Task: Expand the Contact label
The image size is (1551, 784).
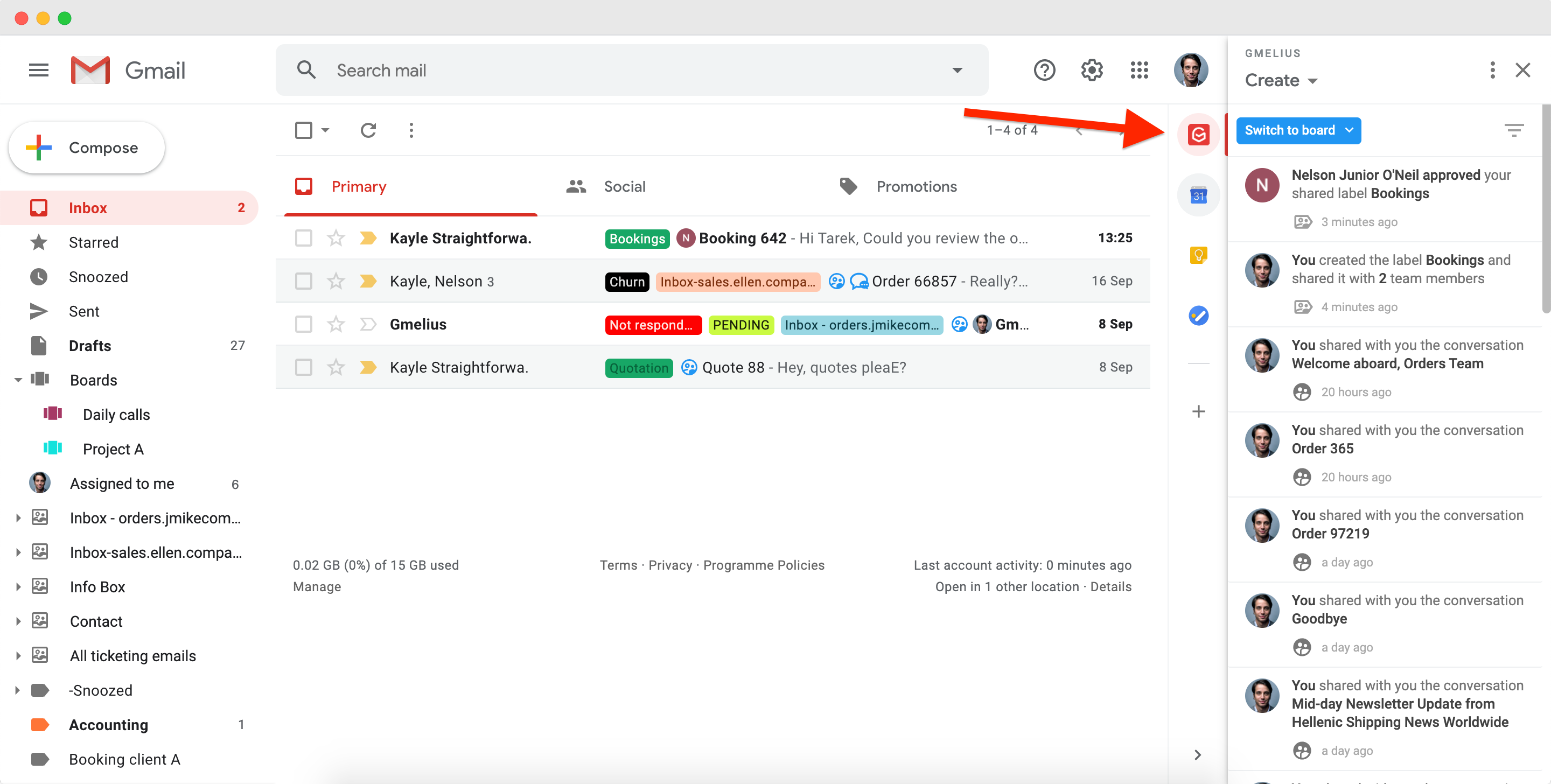Action: (x=18, y=621)
